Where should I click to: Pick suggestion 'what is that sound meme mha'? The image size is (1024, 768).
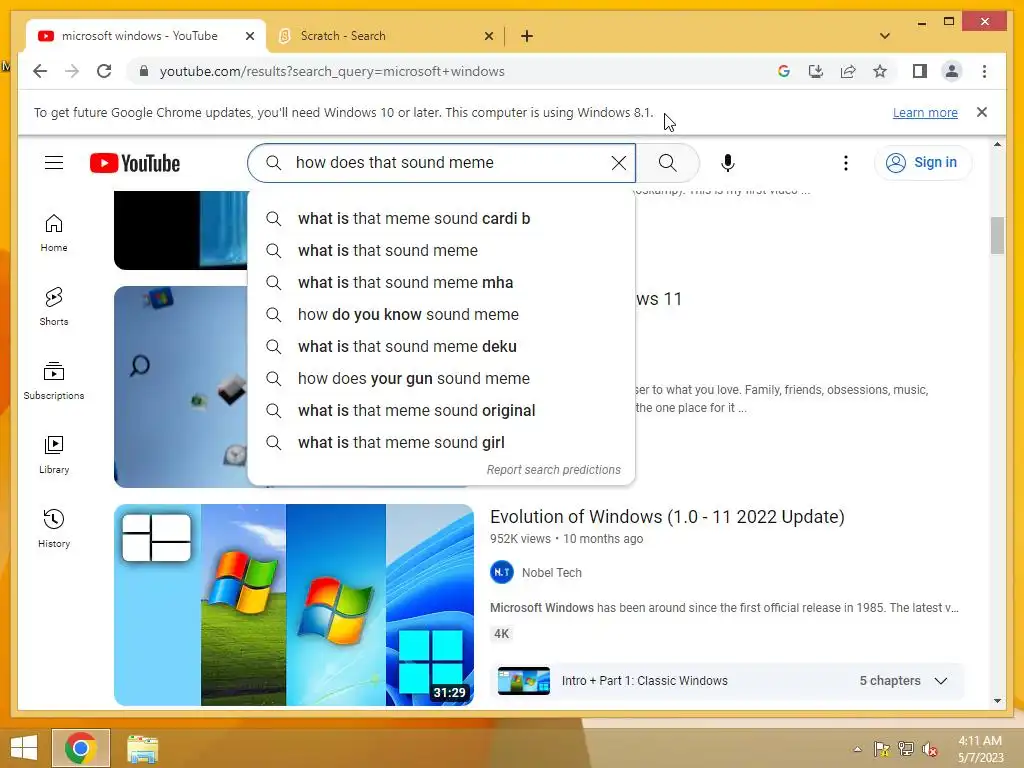pos(441,283)
